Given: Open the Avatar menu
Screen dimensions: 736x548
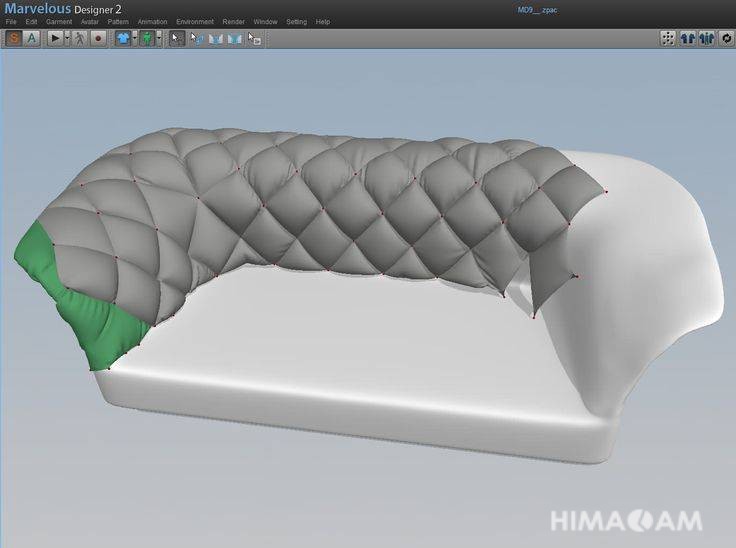Looking at the screenshot, I should [90, 22].
